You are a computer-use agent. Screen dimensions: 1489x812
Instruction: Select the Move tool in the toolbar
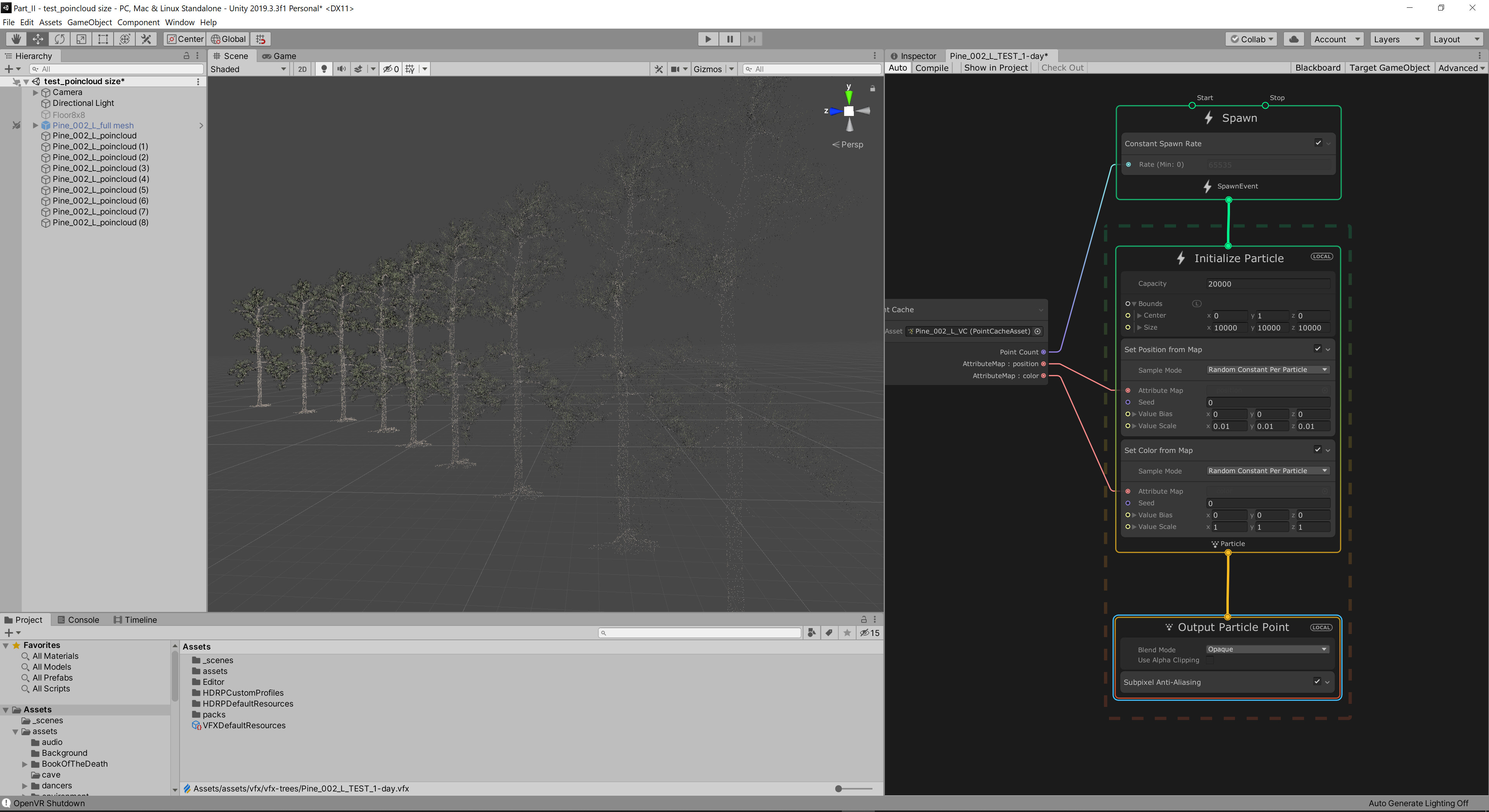click(x=38, y=39)
